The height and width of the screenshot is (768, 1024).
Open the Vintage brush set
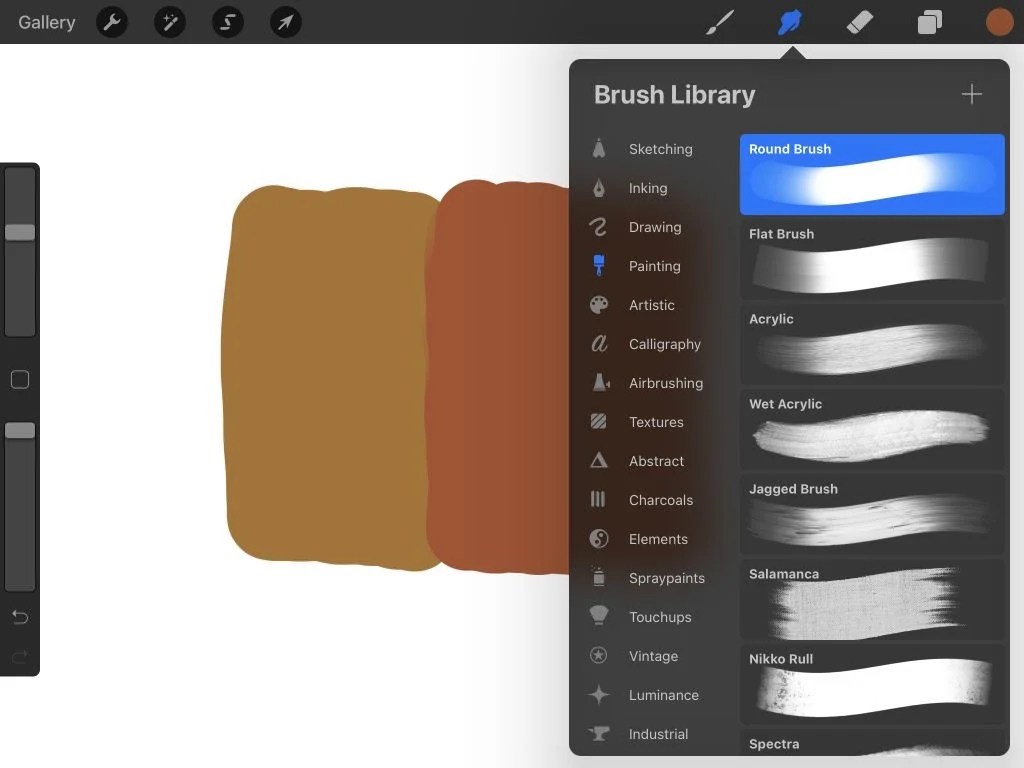click(651, 656)
